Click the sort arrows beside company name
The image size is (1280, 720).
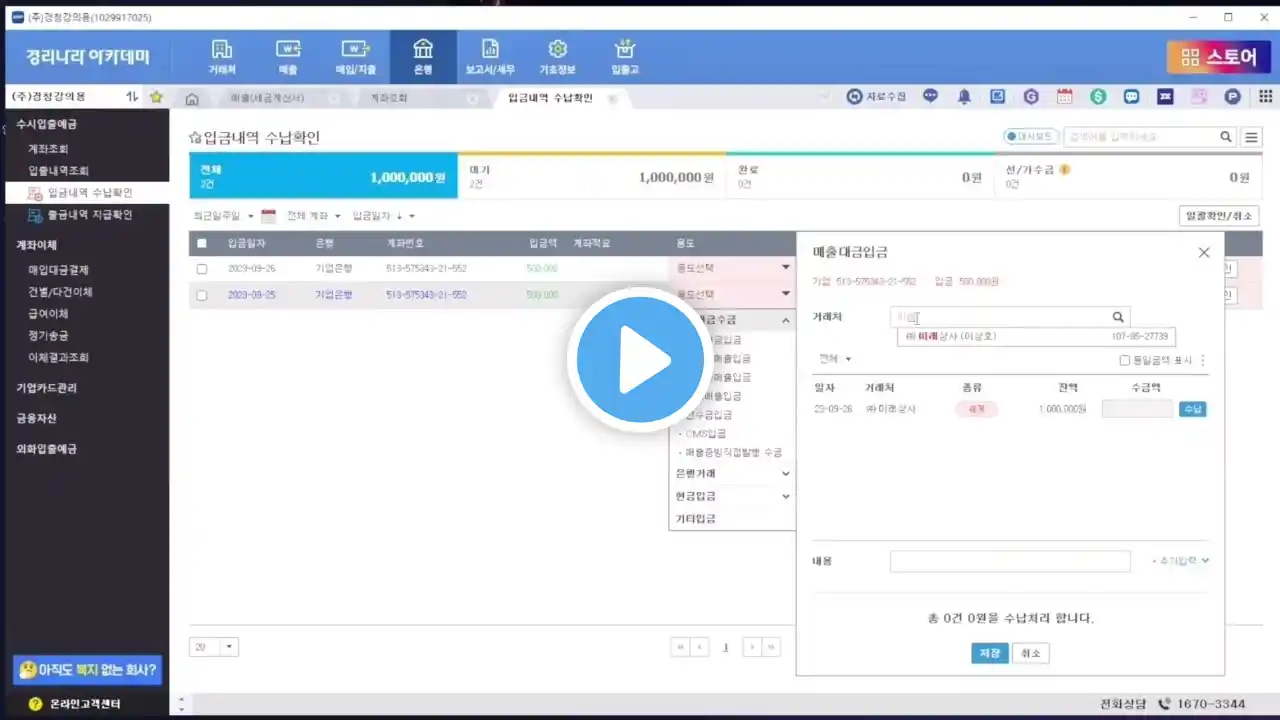(132, 97)
